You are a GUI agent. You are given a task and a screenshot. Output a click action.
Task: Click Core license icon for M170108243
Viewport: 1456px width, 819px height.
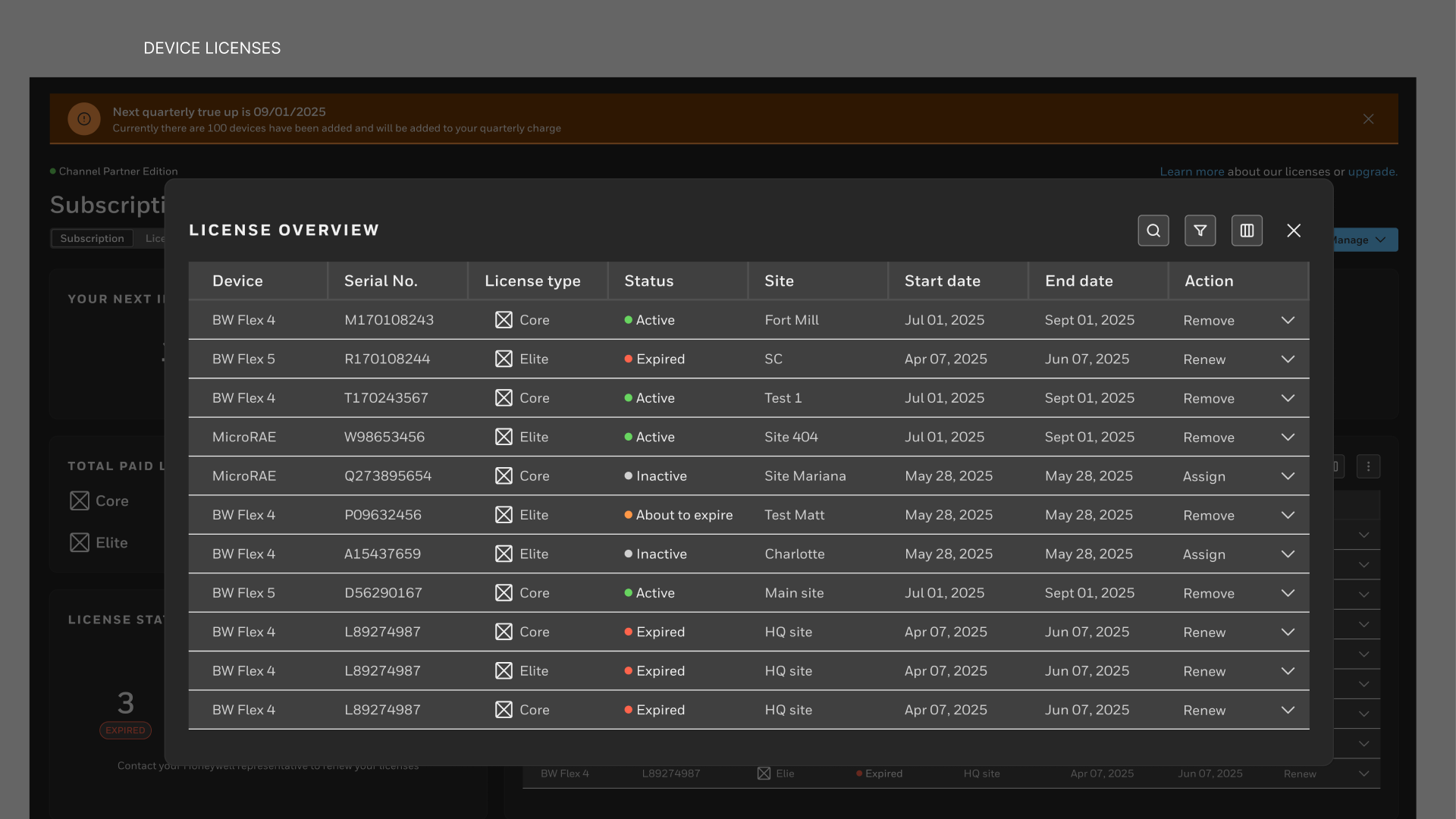[504, 320]
